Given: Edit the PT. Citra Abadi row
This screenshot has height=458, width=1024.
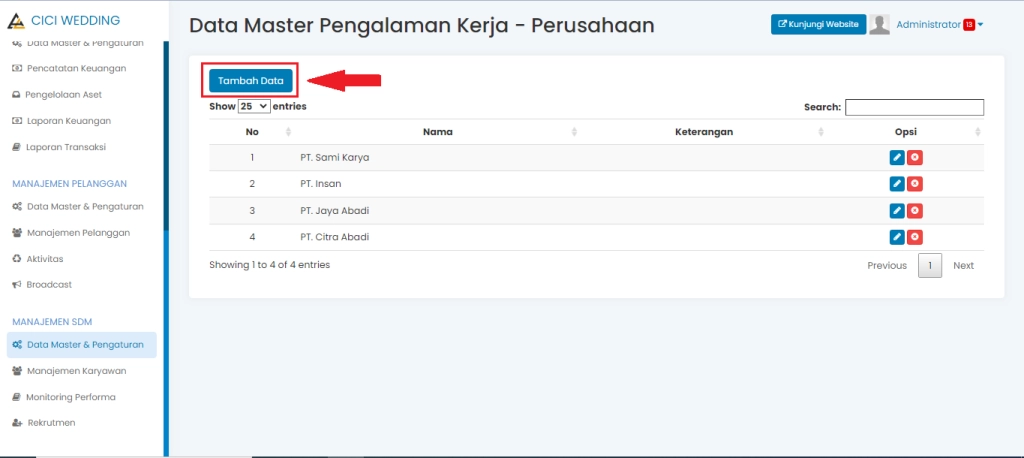Looking at the screenshot, I should pos(897,237).
